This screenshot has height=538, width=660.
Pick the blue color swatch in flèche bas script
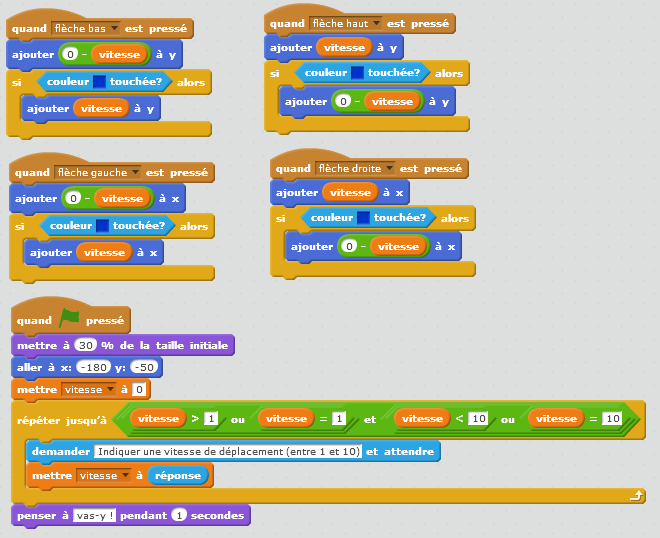(99, 82)
